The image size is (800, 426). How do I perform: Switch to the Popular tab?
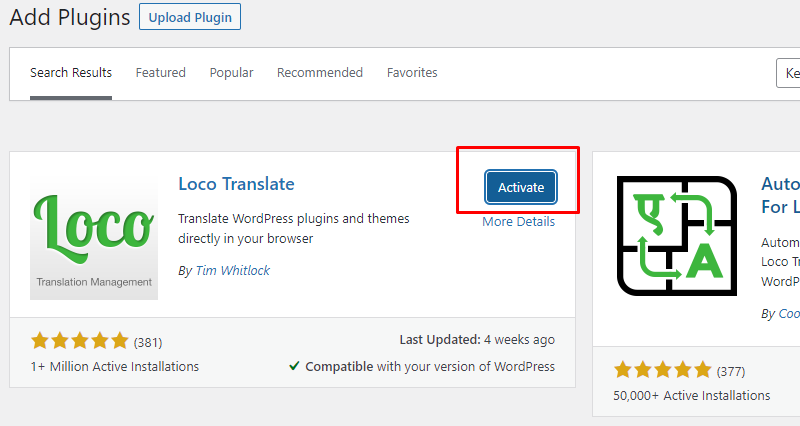pyautogui.click(x=231, y=73)
